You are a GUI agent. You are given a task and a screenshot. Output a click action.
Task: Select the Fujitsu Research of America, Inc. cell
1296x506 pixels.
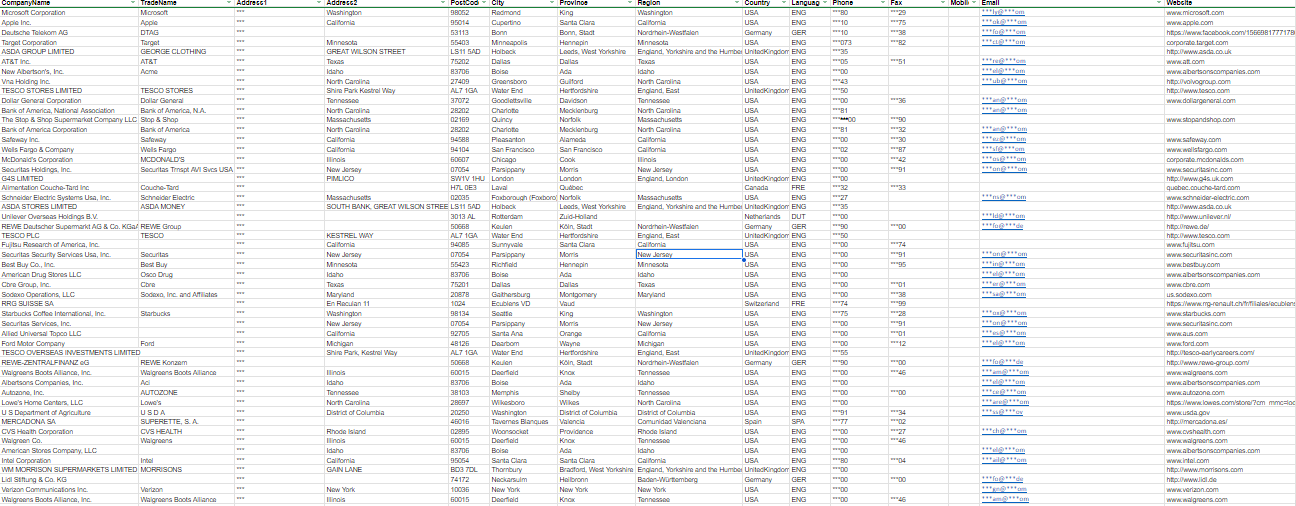pyautogui.click(x=69, y=245)
